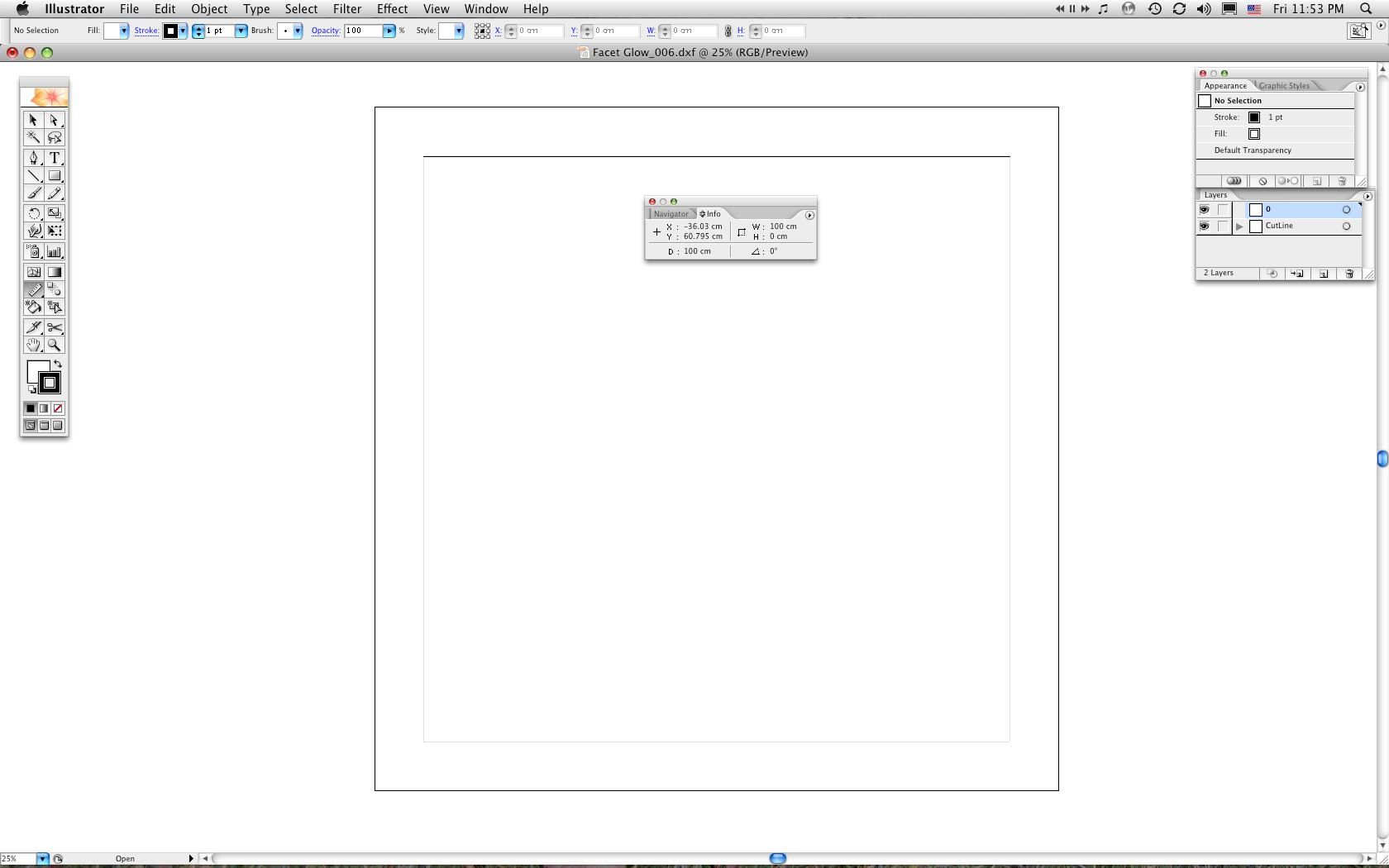The width and height of the screenshot is (1389, 868).
Task: Click Stroke swatch in Appearance panel
Action: [1254, 117]
